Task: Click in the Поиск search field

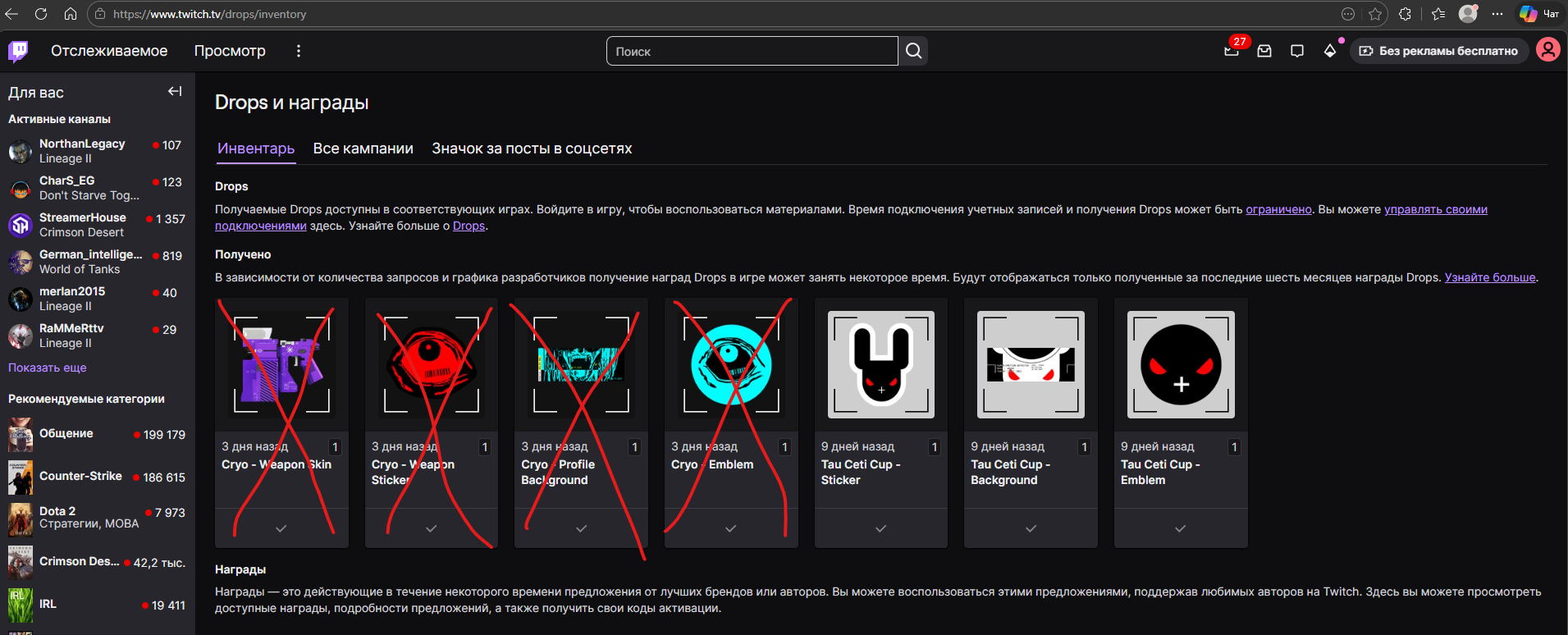Action: tap(752, 51)
